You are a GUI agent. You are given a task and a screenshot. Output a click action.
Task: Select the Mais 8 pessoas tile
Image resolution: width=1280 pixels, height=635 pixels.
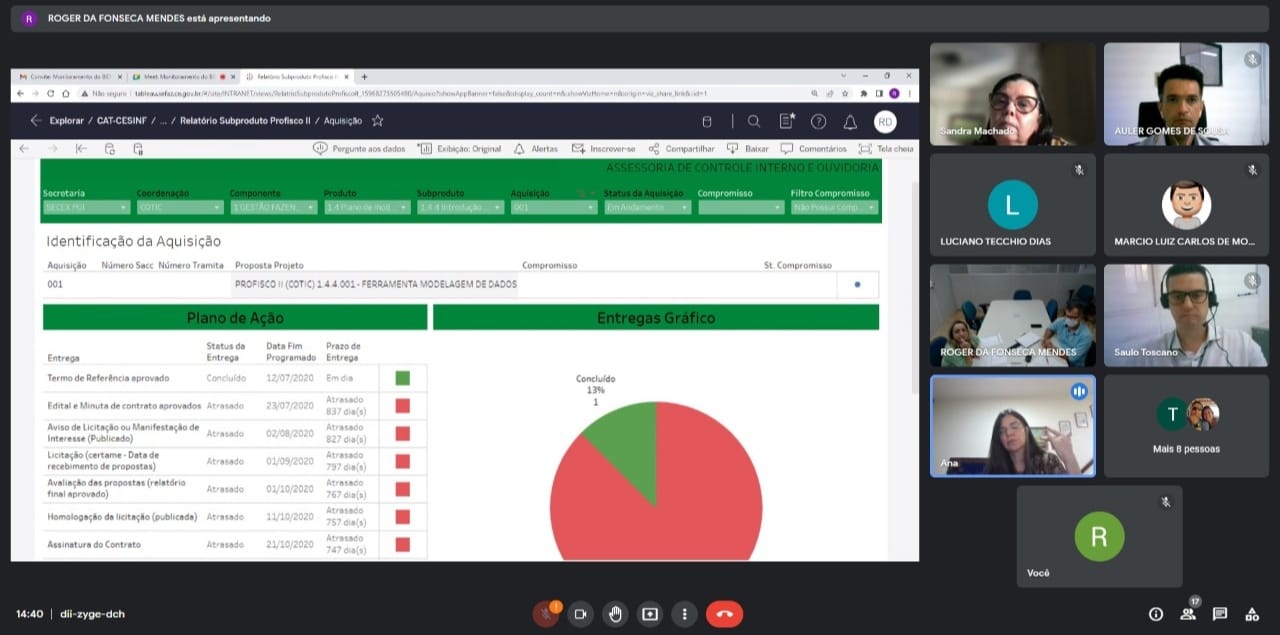point(1186,426)
